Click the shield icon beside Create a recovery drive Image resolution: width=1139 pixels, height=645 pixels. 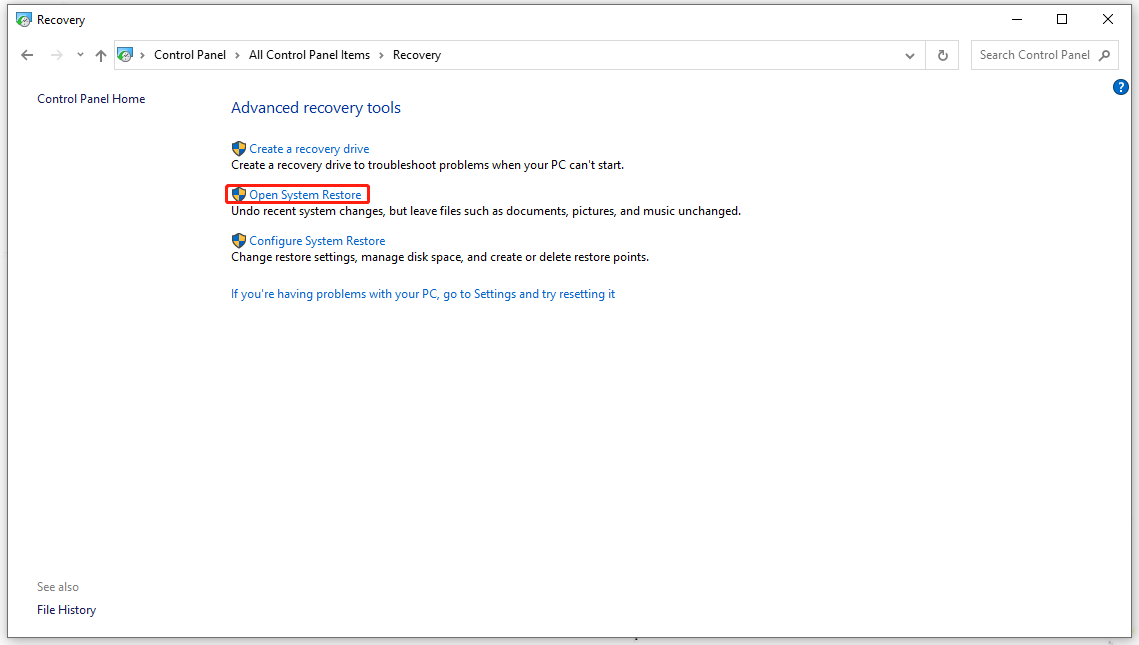pyautogui.click(x=238, y=148)
